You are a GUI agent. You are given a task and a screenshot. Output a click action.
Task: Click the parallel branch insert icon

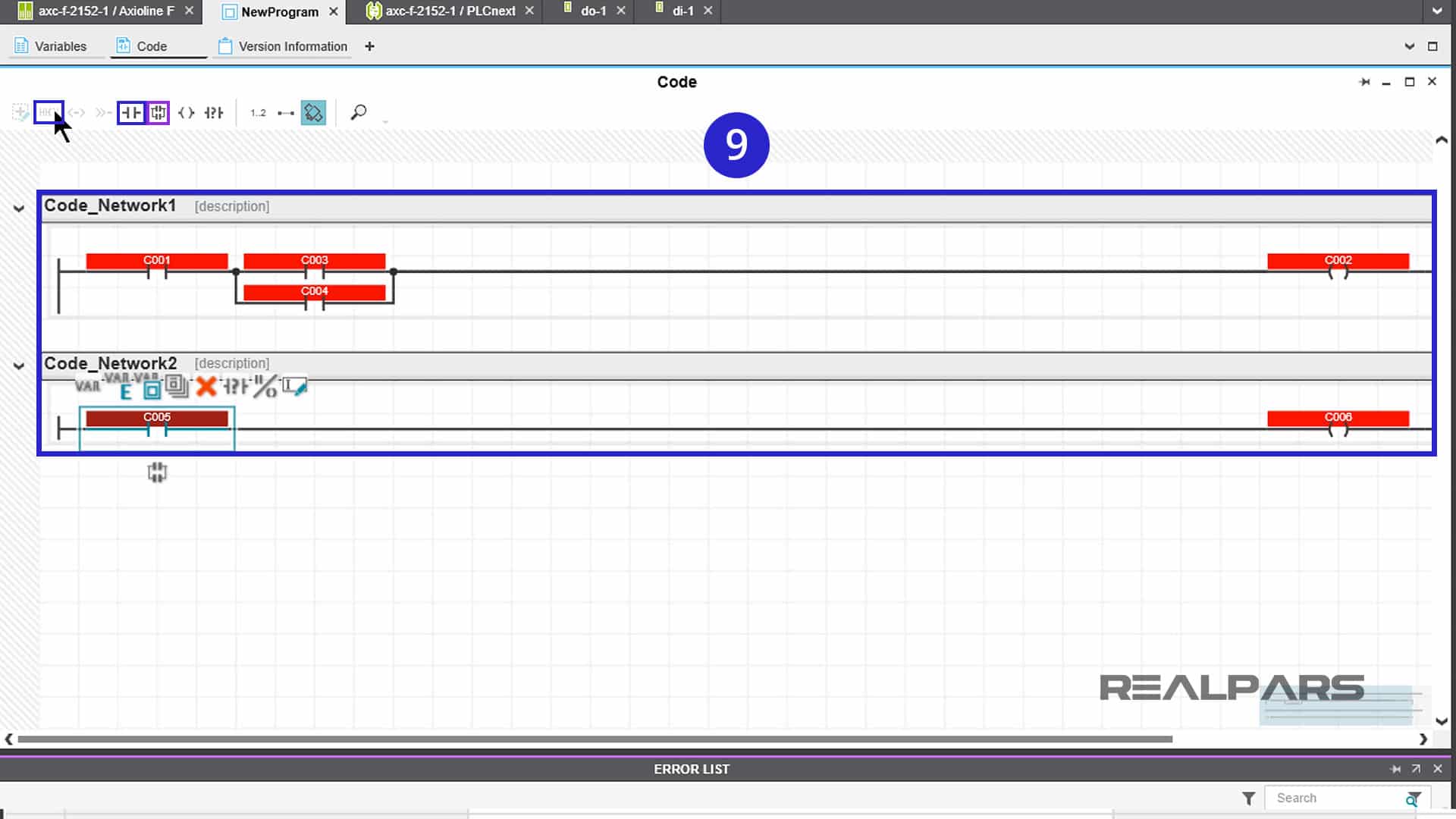coord(158,112)
